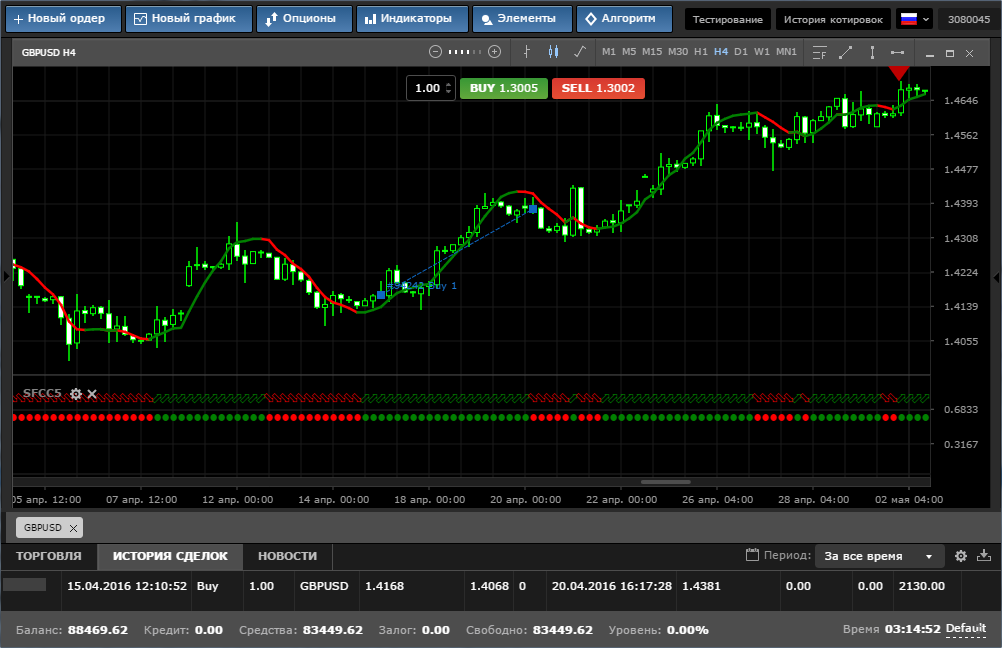Switch to the ТОРГОВЛЯ tab
Viewport: 1002px width, 648px height.
coord(49,556)
